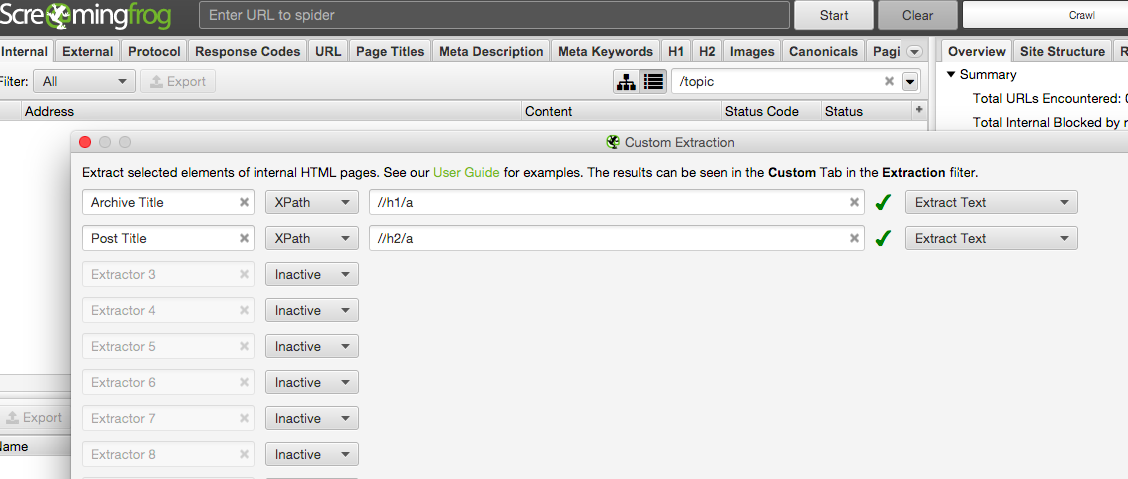1128x479 pixels.
Task: Clear the Post Title name field
Action: [x=244, y=238]
